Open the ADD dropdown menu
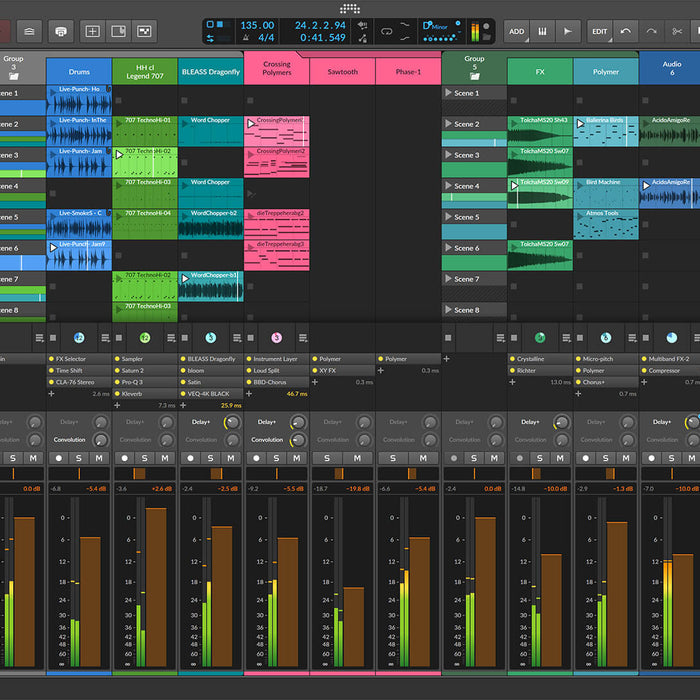The image size is (700, 700). click(517, 31)
